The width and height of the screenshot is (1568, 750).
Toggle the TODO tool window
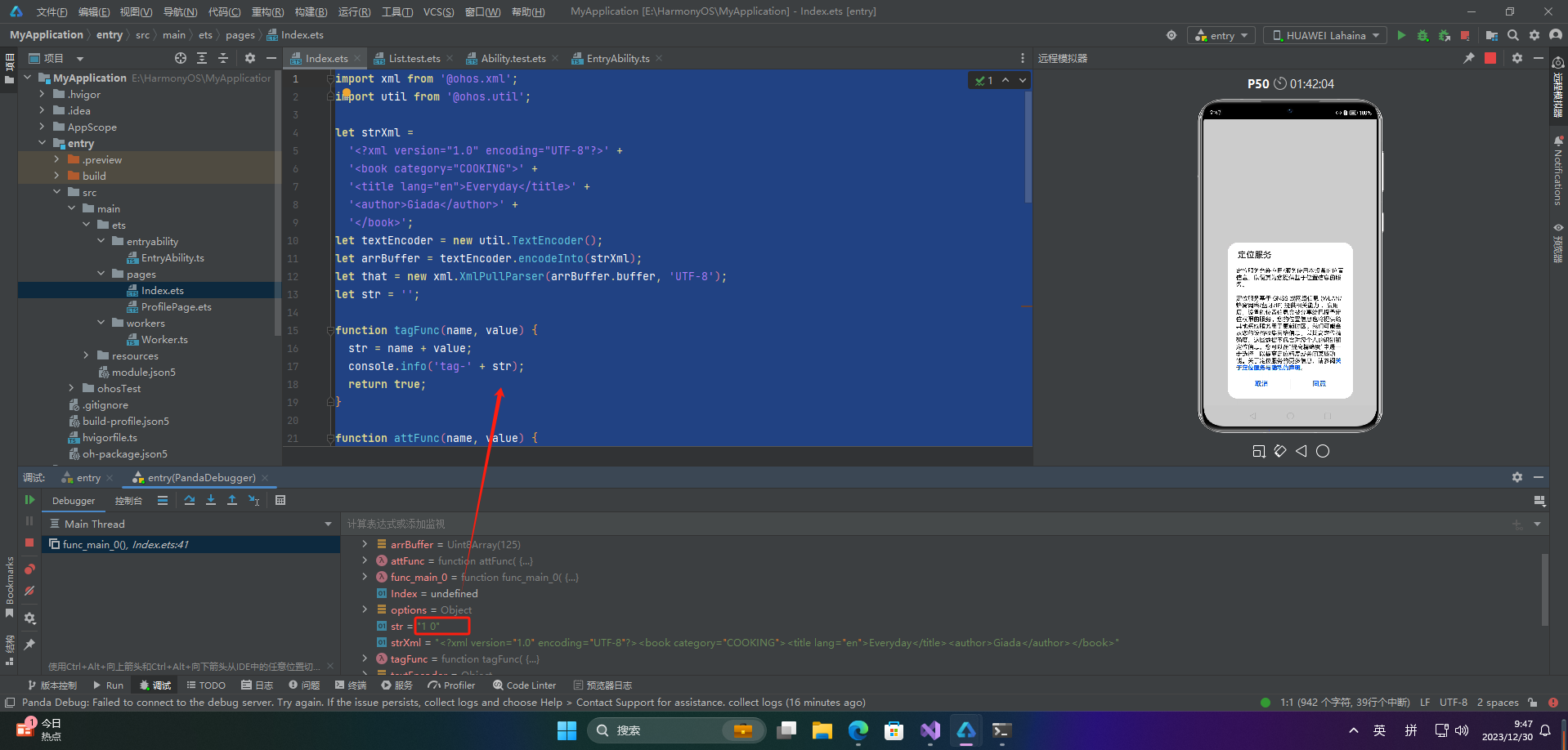pos(206,685)
